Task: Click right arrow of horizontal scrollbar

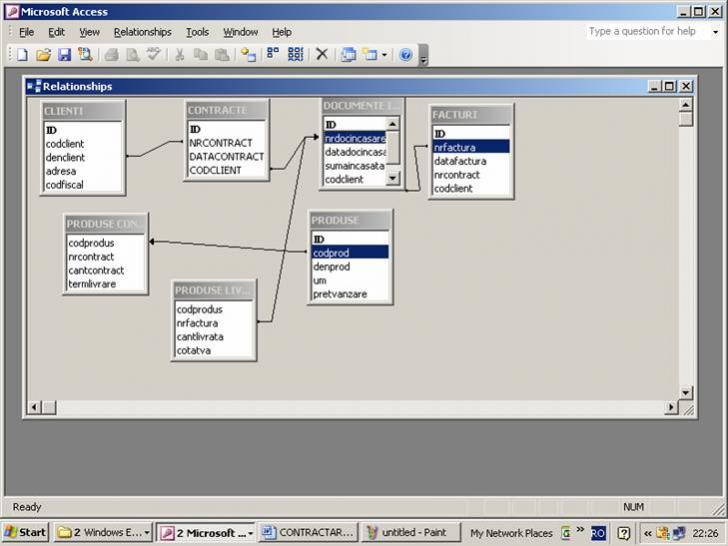Action: (671, 407)
